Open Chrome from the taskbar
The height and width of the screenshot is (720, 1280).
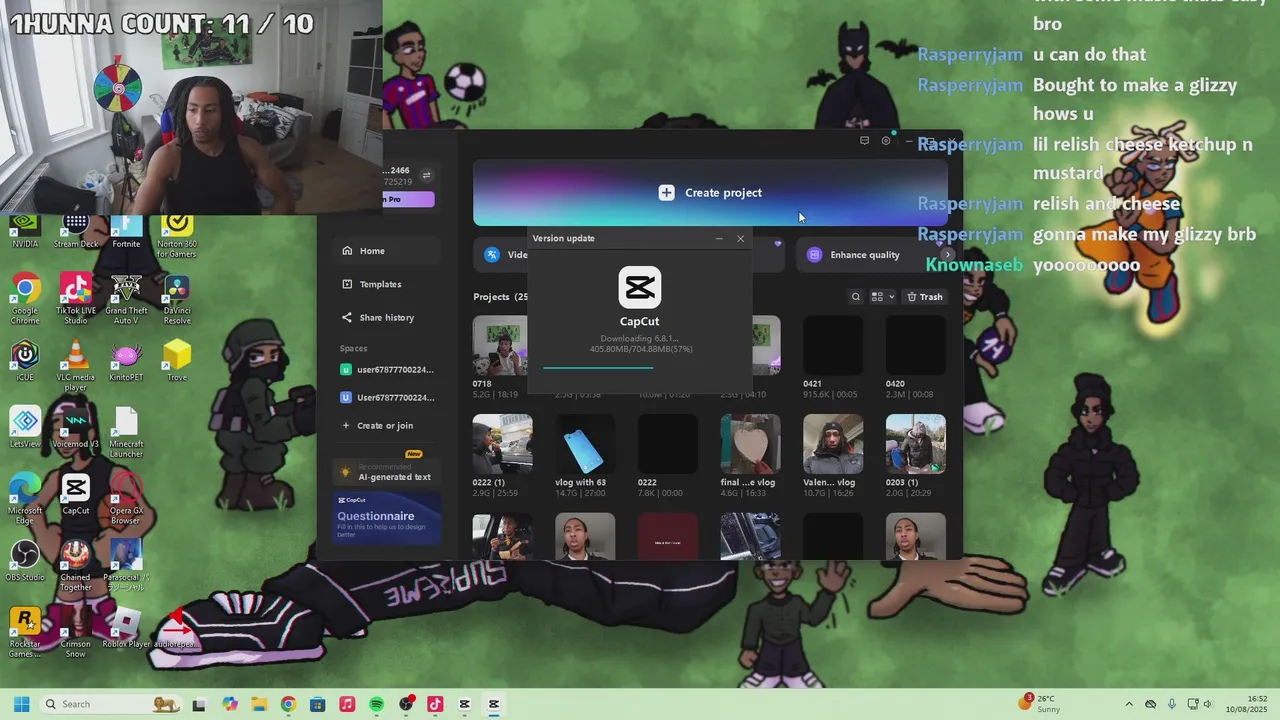pyautogui.click(x=288, y=704)
